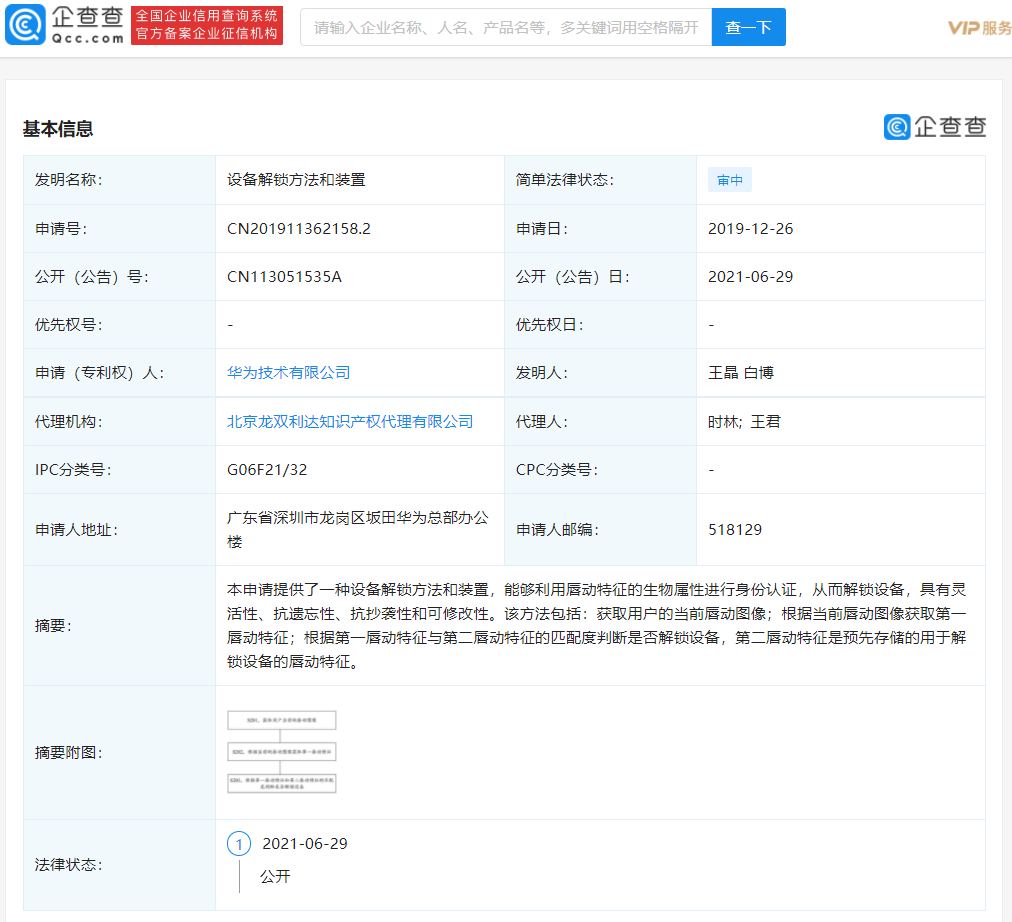Click the 查一下 search button
Image resolution: width=1012 pixels, height=922 pixels.
pyautogui.click(x=748, y=27)
